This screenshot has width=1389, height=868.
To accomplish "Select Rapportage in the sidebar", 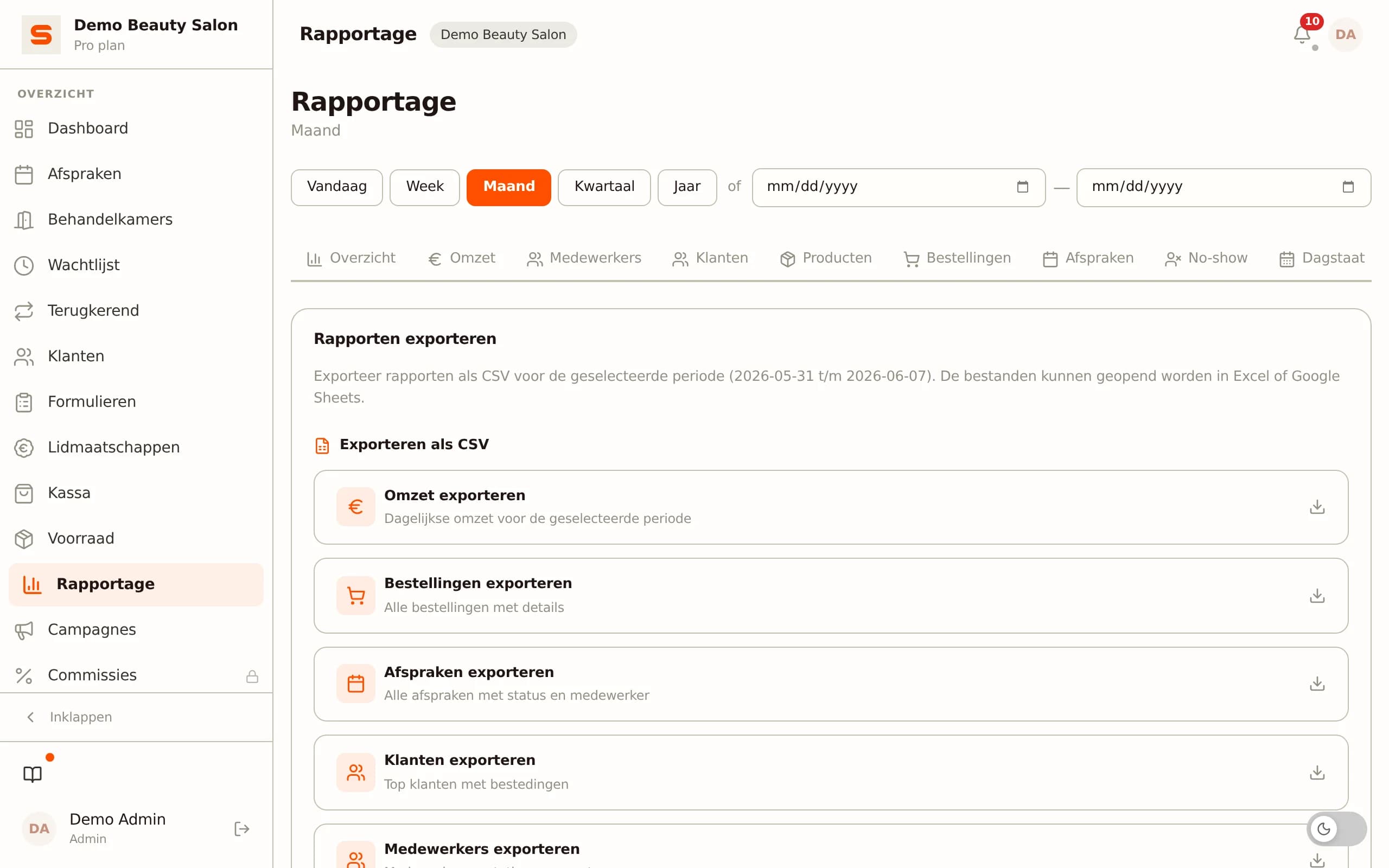I will [136, 584].
